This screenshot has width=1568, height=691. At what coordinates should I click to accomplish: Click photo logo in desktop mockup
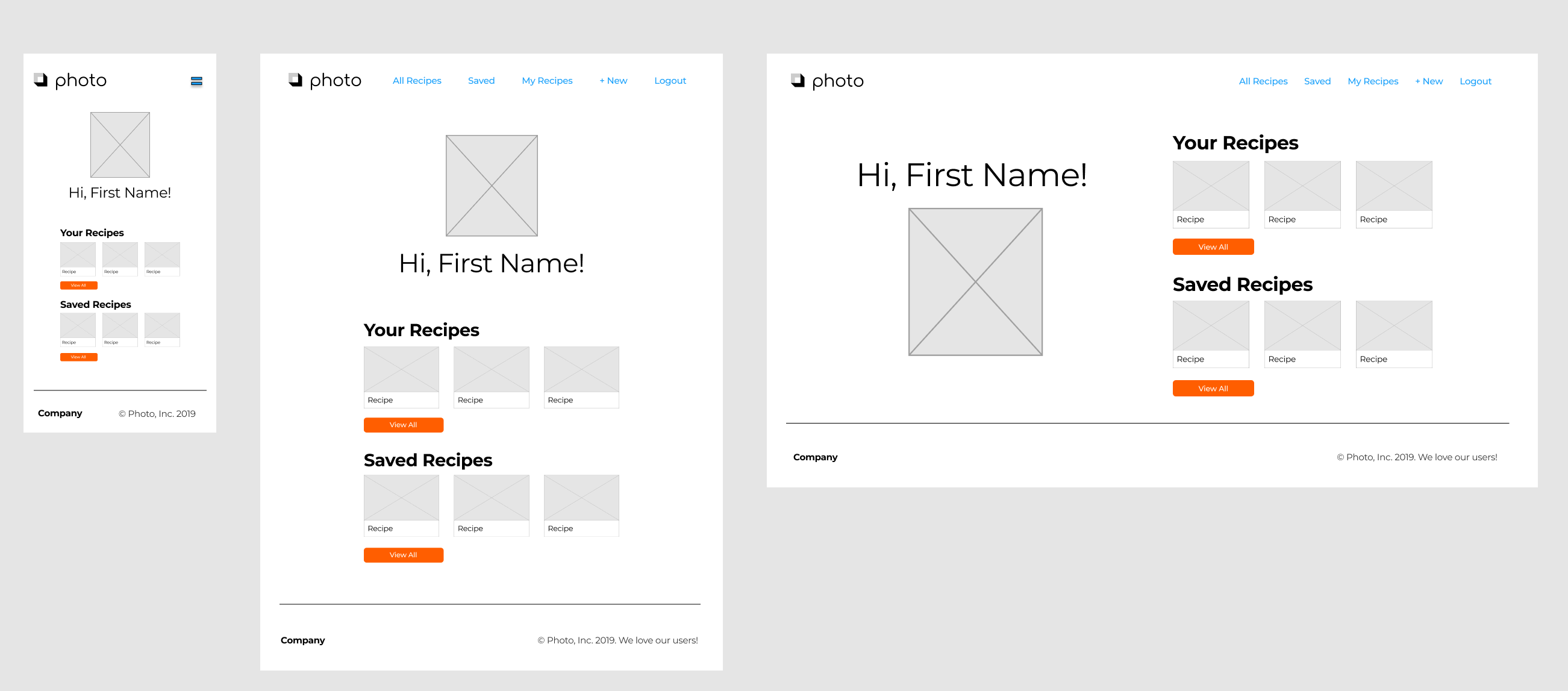click(827, 81)
